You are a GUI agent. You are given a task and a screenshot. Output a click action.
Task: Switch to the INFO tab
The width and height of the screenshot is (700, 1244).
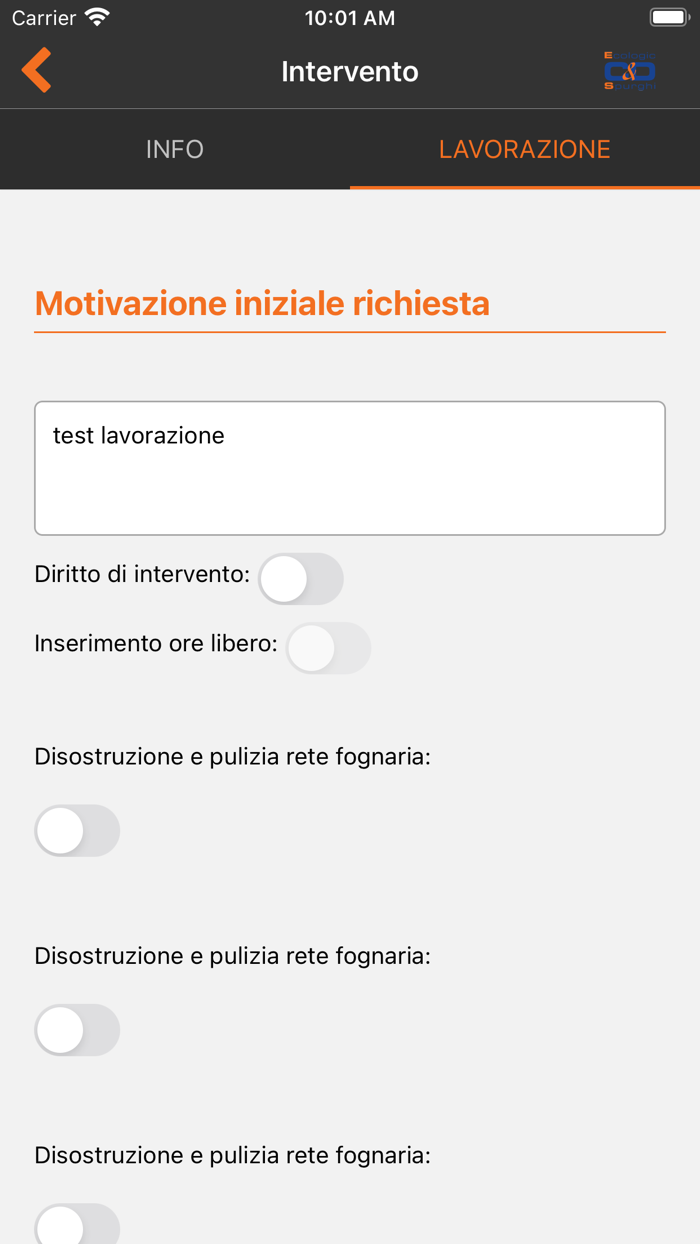175,149
